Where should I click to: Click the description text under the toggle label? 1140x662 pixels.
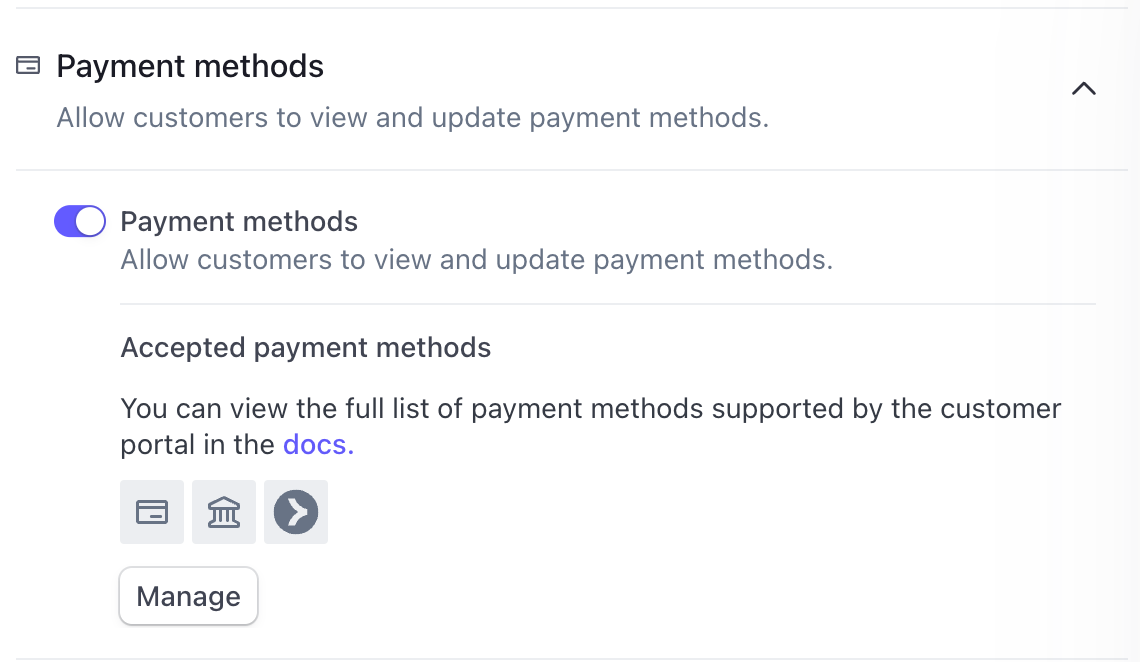(x=476, y=260)
